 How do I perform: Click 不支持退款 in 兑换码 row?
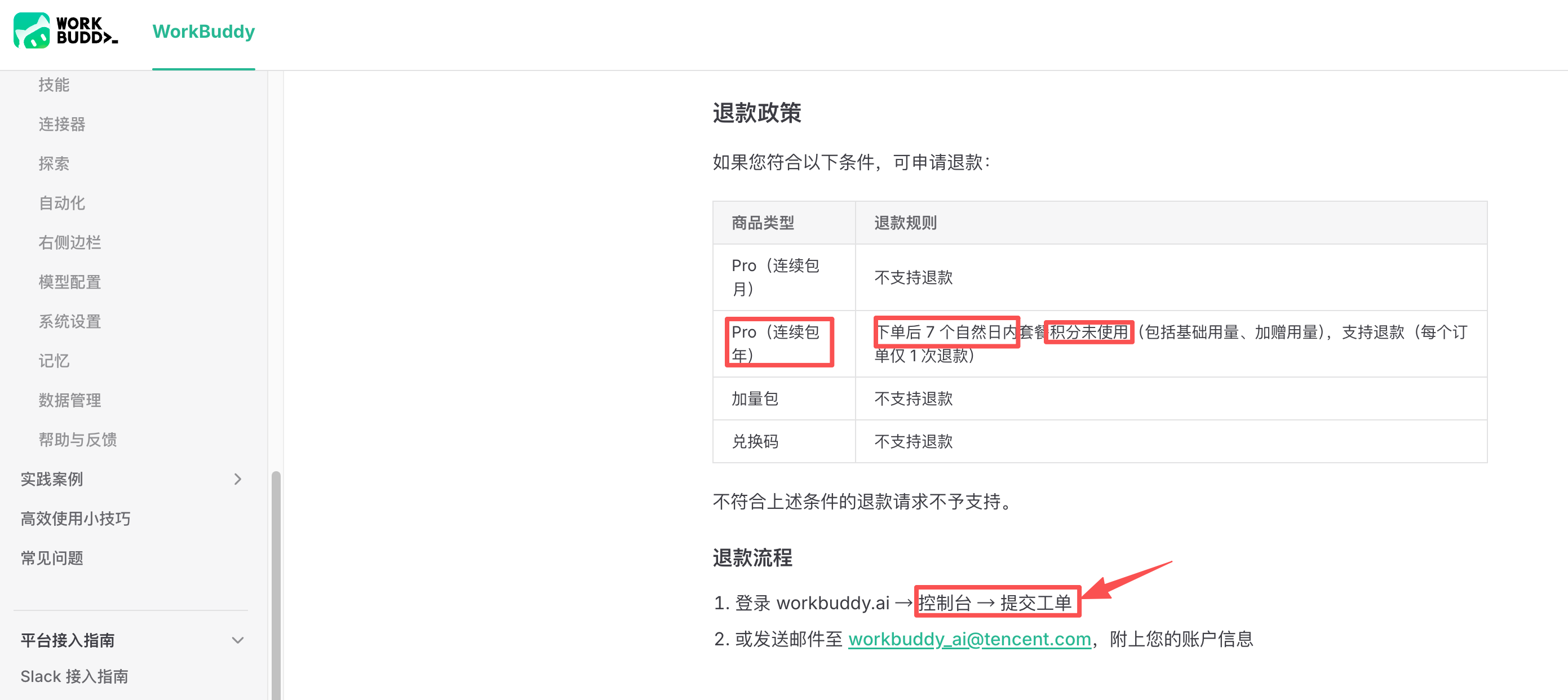[x=913, y=441]
